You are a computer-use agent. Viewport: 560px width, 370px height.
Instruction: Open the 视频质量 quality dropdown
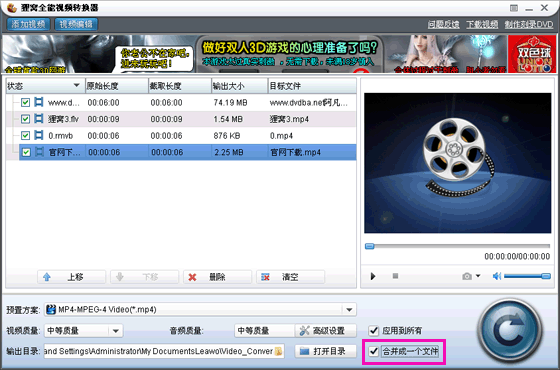tap(115, 331)
